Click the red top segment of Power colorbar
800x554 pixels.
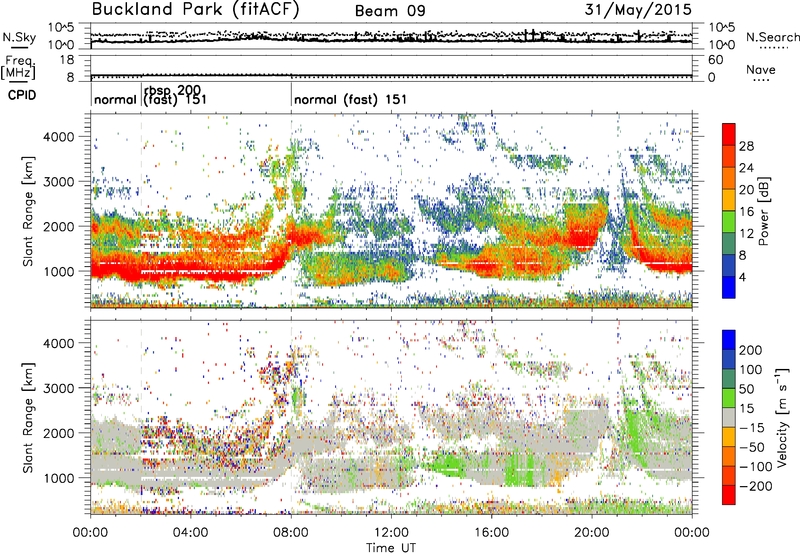729,134
